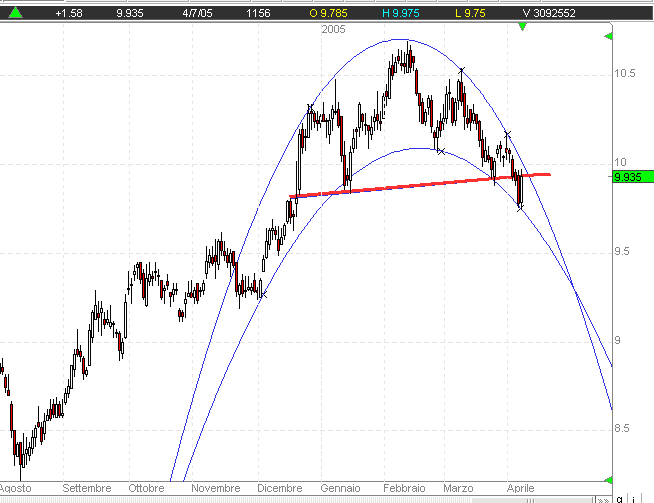Click the 10.5 level on the price axis
The image size is (654, 503).
point(626,74)
